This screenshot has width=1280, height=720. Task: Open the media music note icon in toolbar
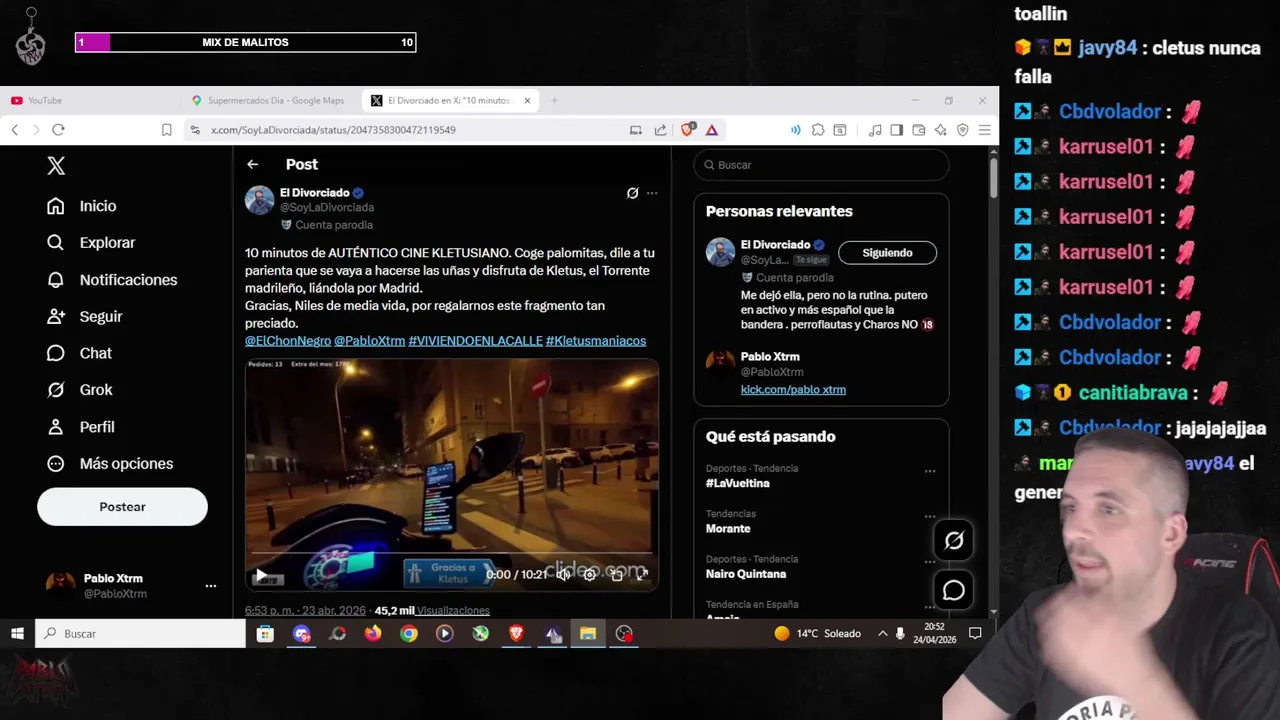pos(875,130)
